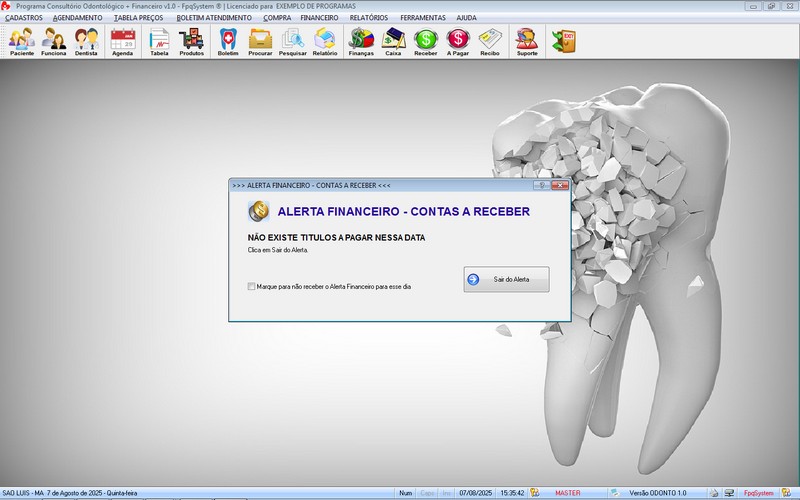Click the Pesquisar magnifier icon

[x=292, y=42]
